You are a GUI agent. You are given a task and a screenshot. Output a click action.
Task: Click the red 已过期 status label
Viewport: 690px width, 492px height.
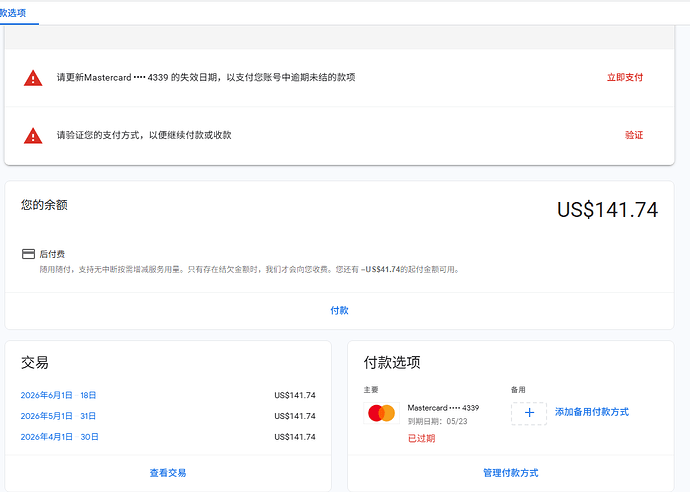click(422, 438)
